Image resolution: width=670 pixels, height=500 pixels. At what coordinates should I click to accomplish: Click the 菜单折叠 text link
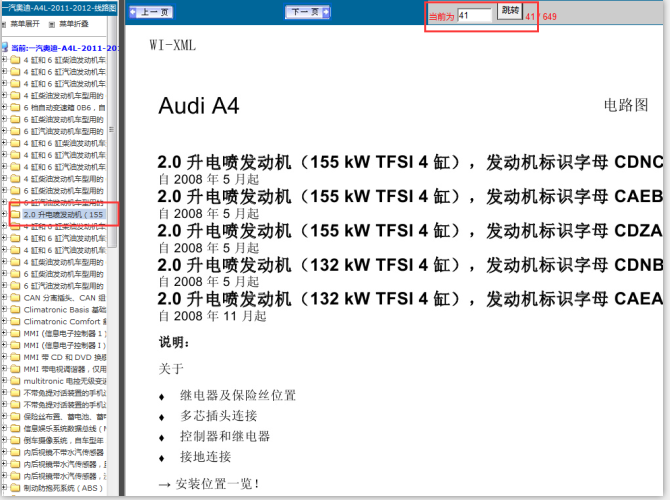coord(74,24)
